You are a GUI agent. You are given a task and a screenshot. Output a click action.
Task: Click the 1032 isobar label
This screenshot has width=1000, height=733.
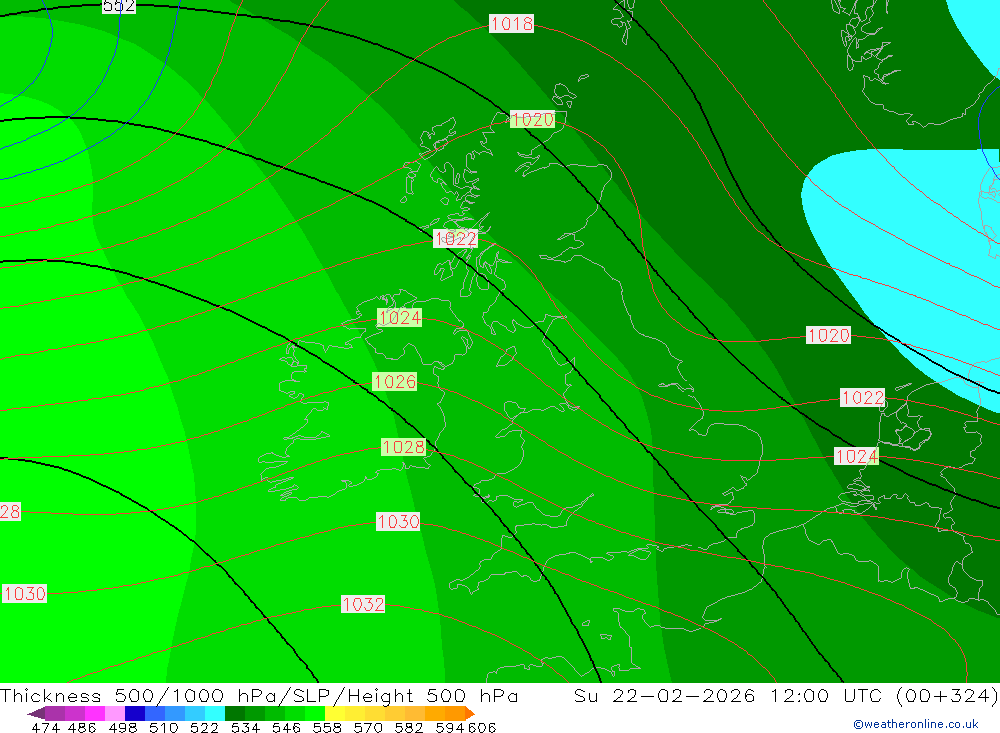click(363, 604)
